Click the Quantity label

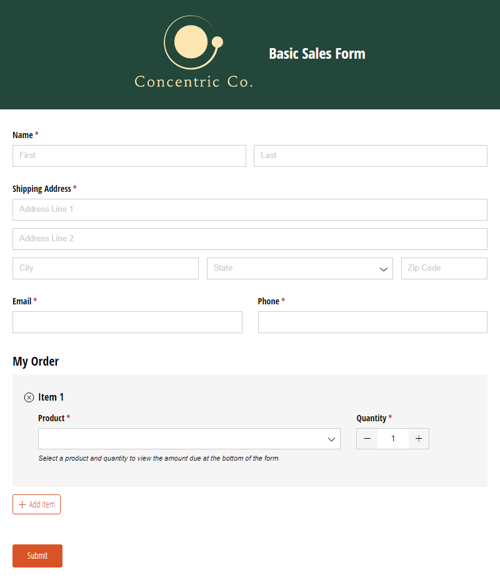point(371,418)
